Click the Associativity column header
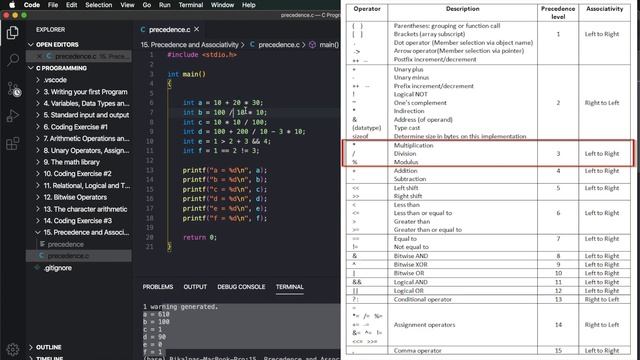Screen dimensions: 640x360 (604, 9)
